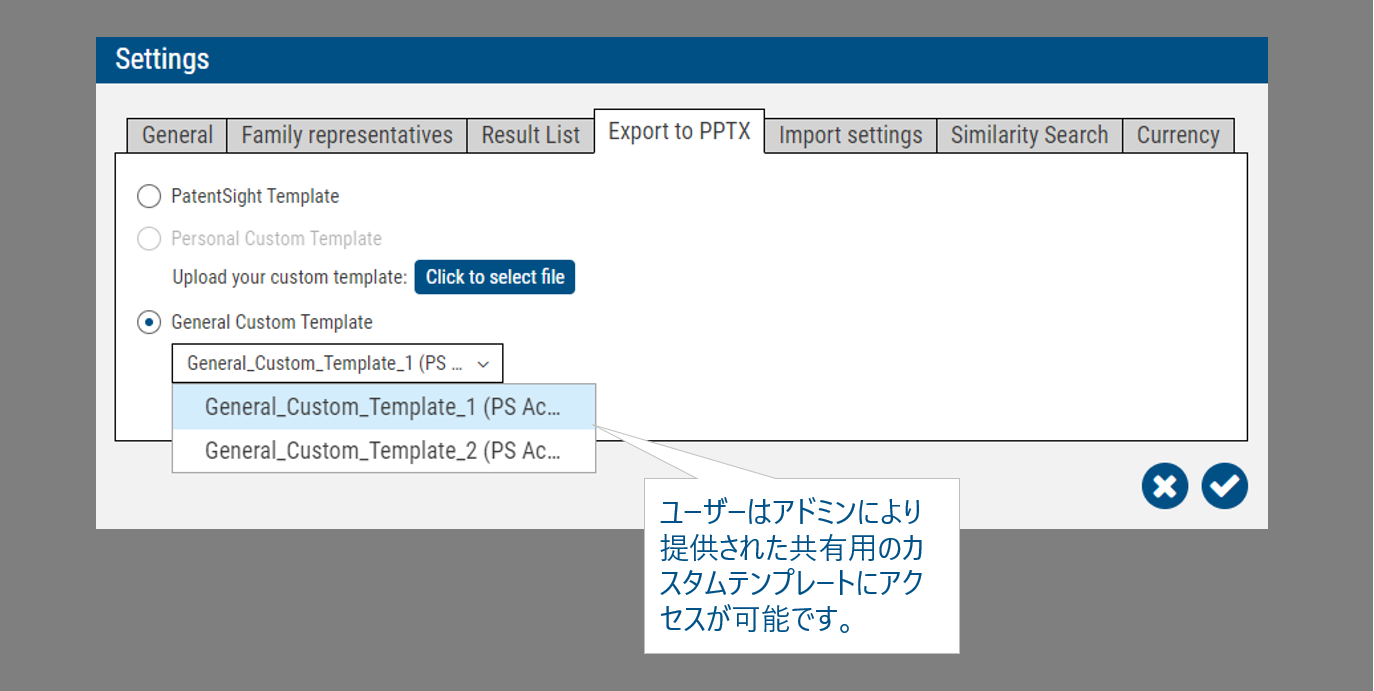The image size is (1374, 691).
Task: Cancel settings with the X icon
Action: pos(1165,486)
